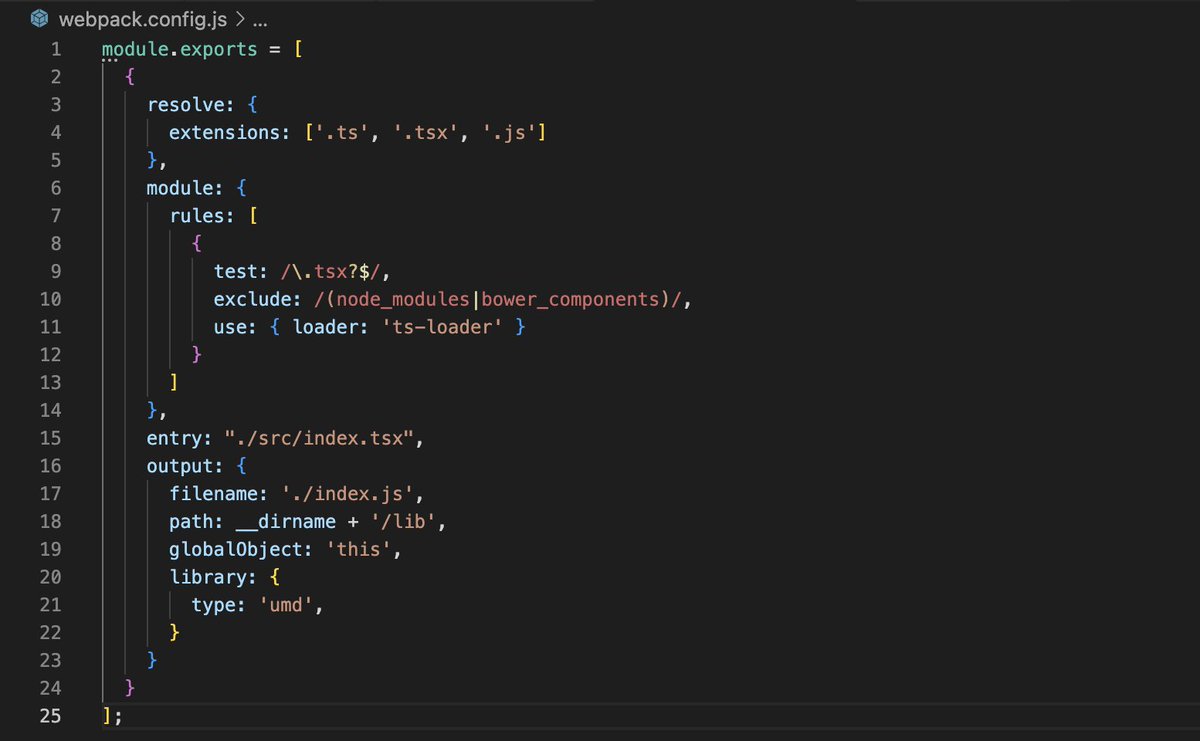The width and height of the screenshot is (1200, 741).
Task: Click the 'path' property key
Action: (x=191, y=521)
